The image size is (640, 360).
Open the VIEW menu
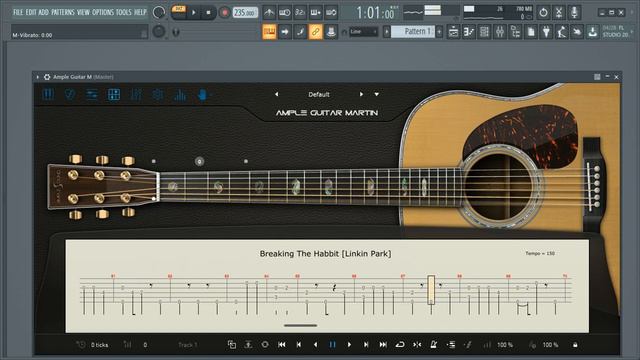tap(83, 12)
